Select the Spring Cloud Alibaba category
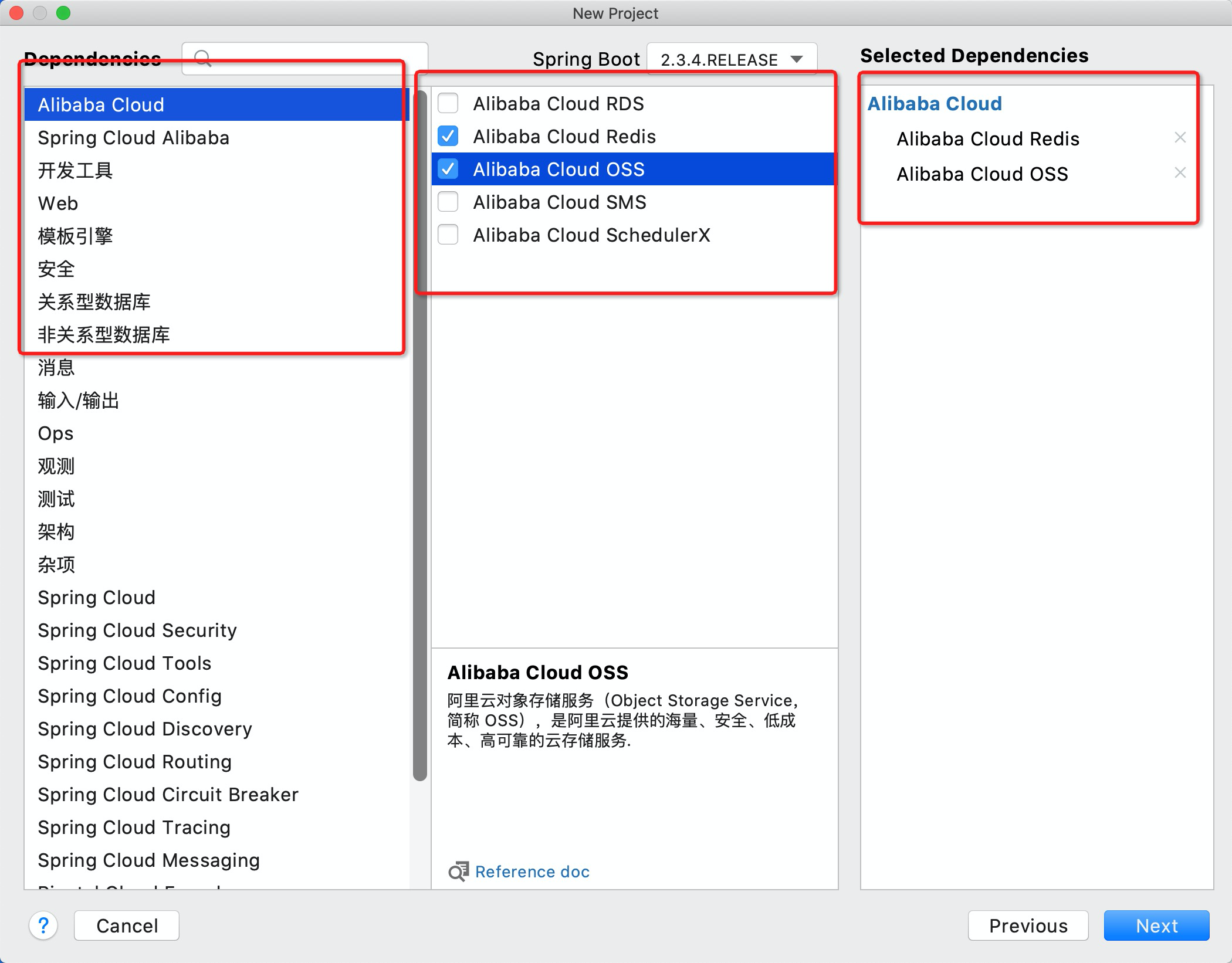Screen dimensions: 1232x963 tap(217, 137)
